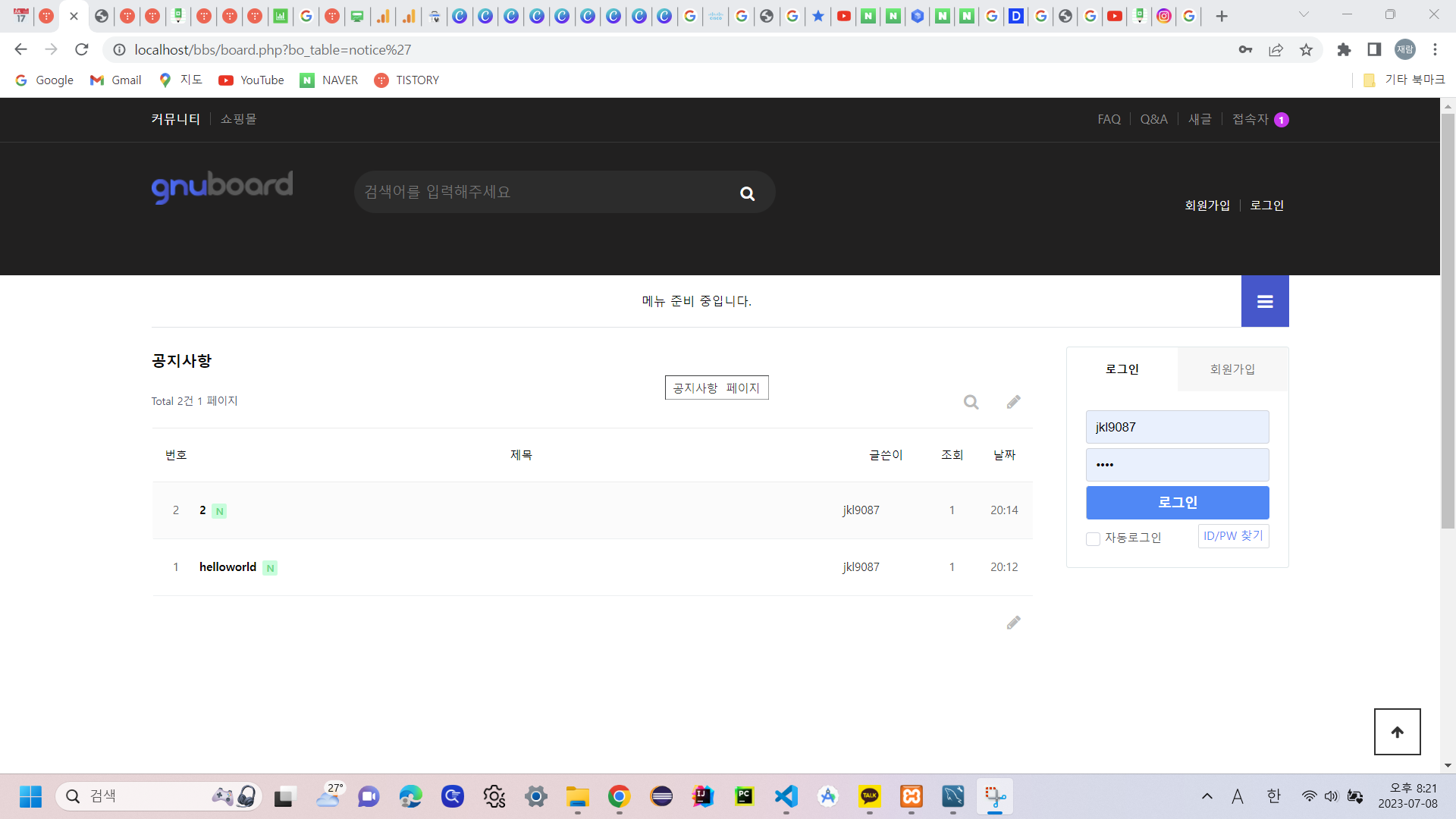Open the blue hamburger menu button
This screenshot has width=1456, height=819.
(x=1264, y=301)
